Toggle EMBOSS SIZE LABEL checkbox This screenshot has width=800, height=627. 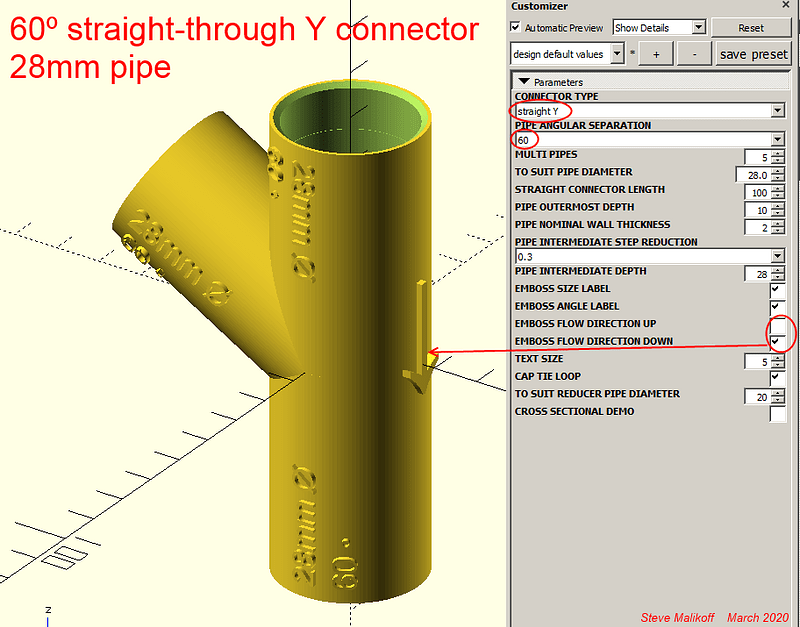pos(777,290)
